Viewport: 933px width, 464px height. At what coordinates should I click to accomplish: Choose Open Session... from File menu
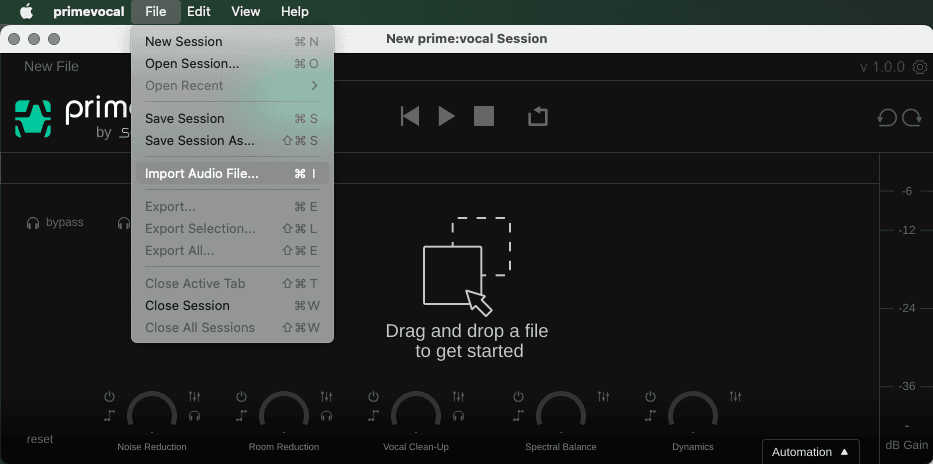pyautogui.click(x=232, y=64)
